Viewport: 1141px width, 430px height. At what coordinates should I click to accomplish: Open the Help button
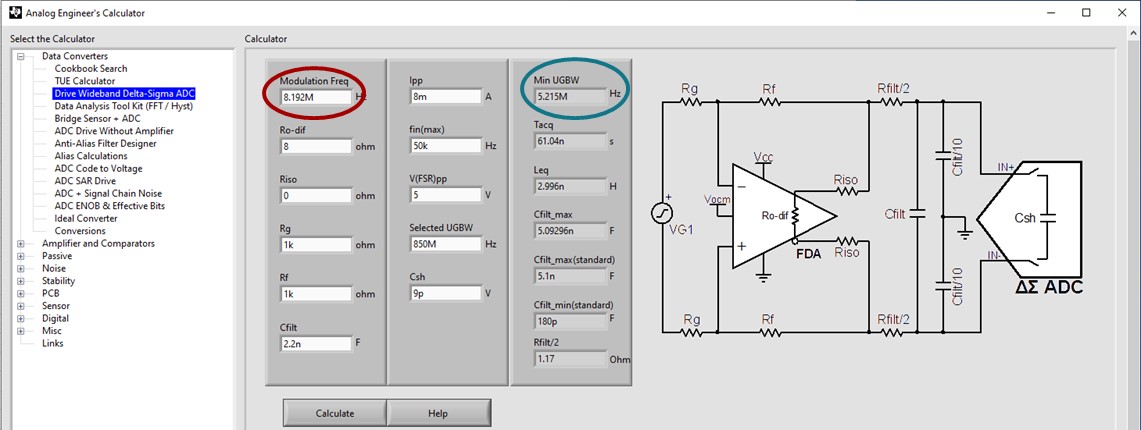[438, 413]
